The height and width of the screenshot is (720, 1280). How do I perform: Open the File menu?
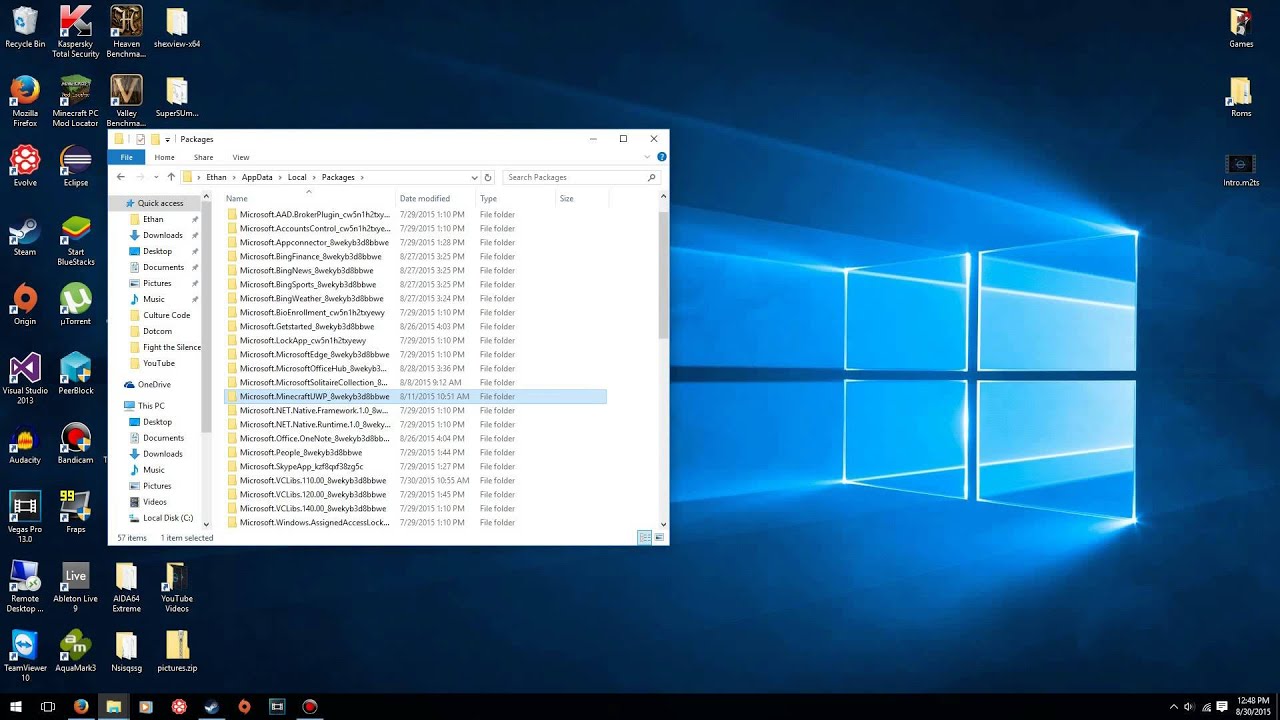(x=126, y=157)
